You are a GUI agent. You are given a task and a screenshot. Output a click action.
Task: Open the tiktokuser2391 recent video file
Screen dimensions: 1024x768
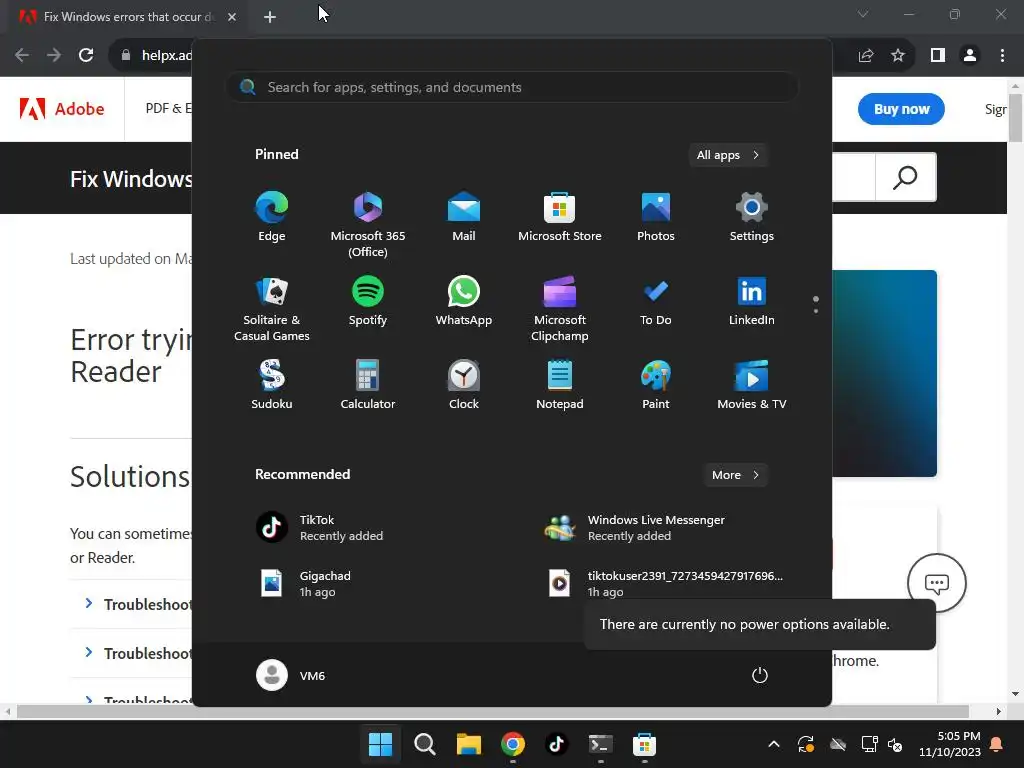pos(666,584)
